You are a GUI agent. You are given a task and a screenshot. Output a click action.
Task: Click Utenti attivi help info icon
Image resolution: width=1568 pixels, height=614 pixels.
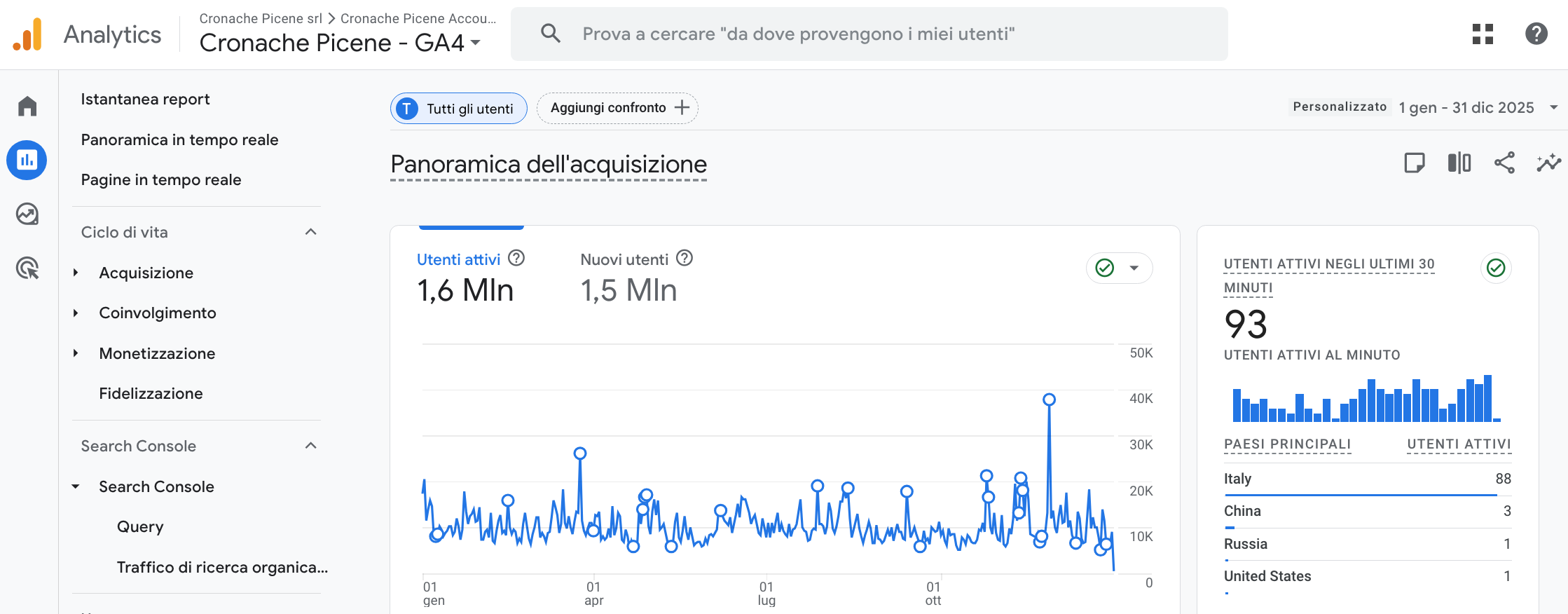click(516, 259)
